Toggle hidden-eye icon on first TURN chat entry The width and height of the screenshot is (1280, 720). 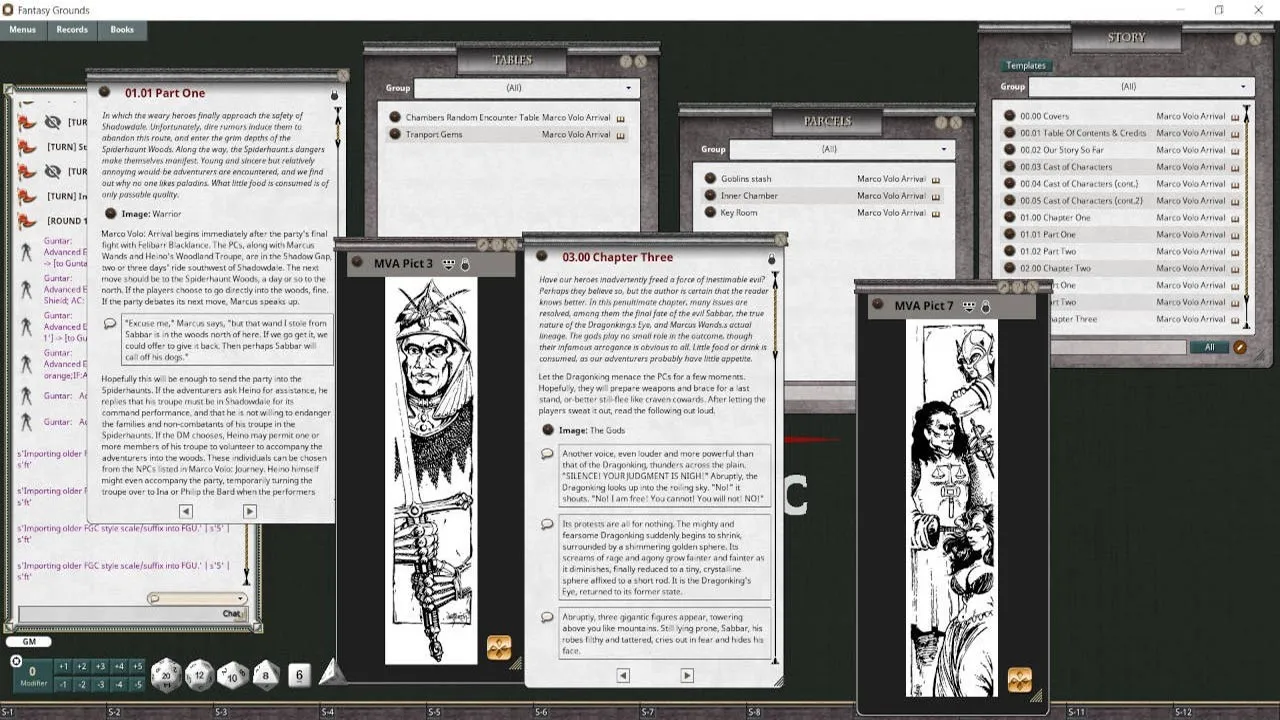coord(53,122)
